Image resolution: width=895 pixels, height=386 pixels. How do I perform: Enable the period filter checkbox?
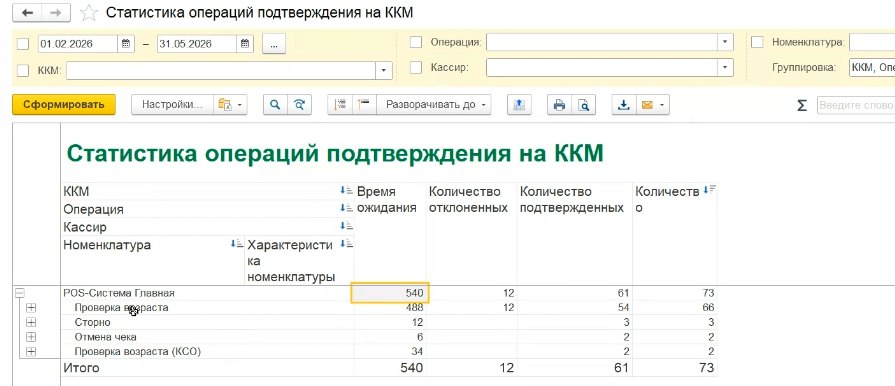[23, 44]
